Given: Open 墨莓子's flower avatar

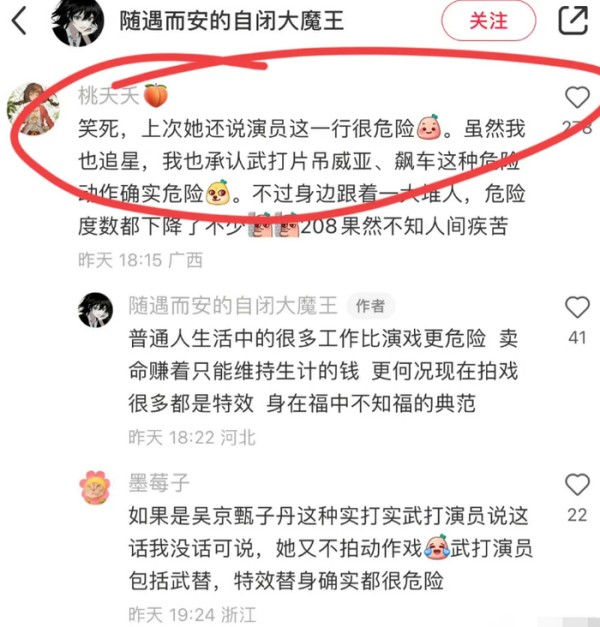Looking at the screenshot, I should (x=95, y=487).
